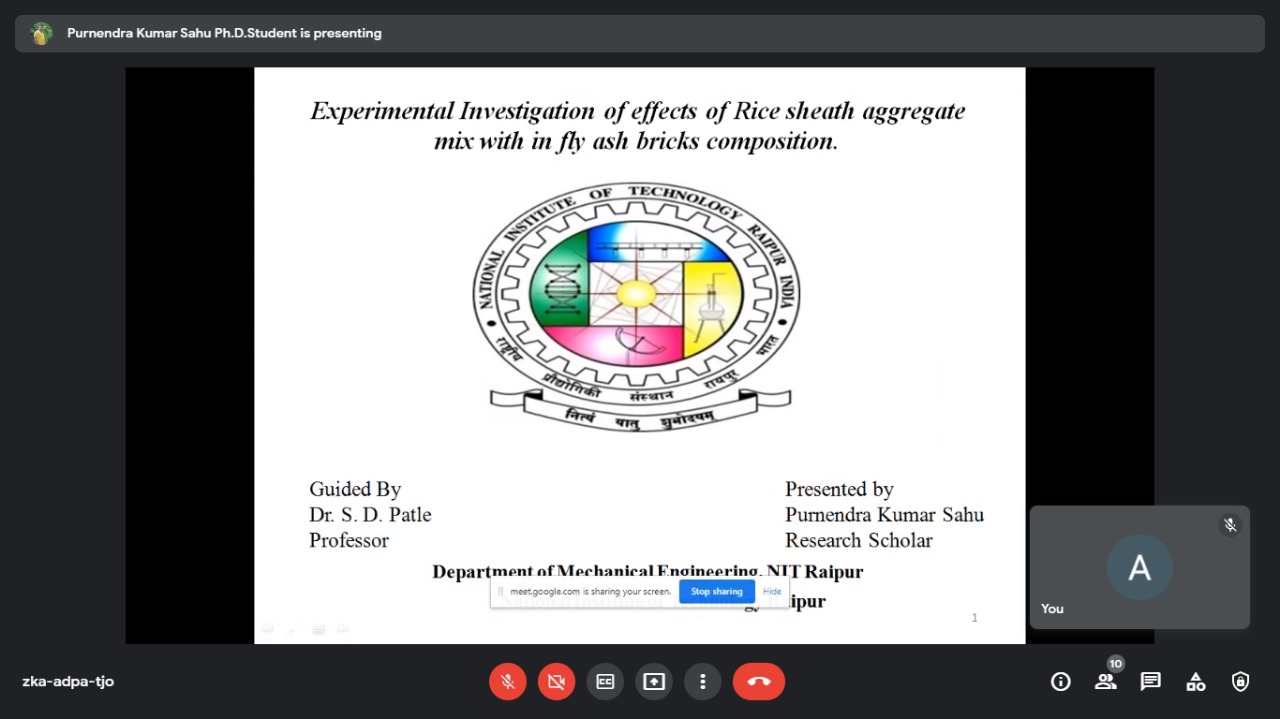Click the present now screen-share icon
This screenshot has height=719, width=1280.
(654, 682)
